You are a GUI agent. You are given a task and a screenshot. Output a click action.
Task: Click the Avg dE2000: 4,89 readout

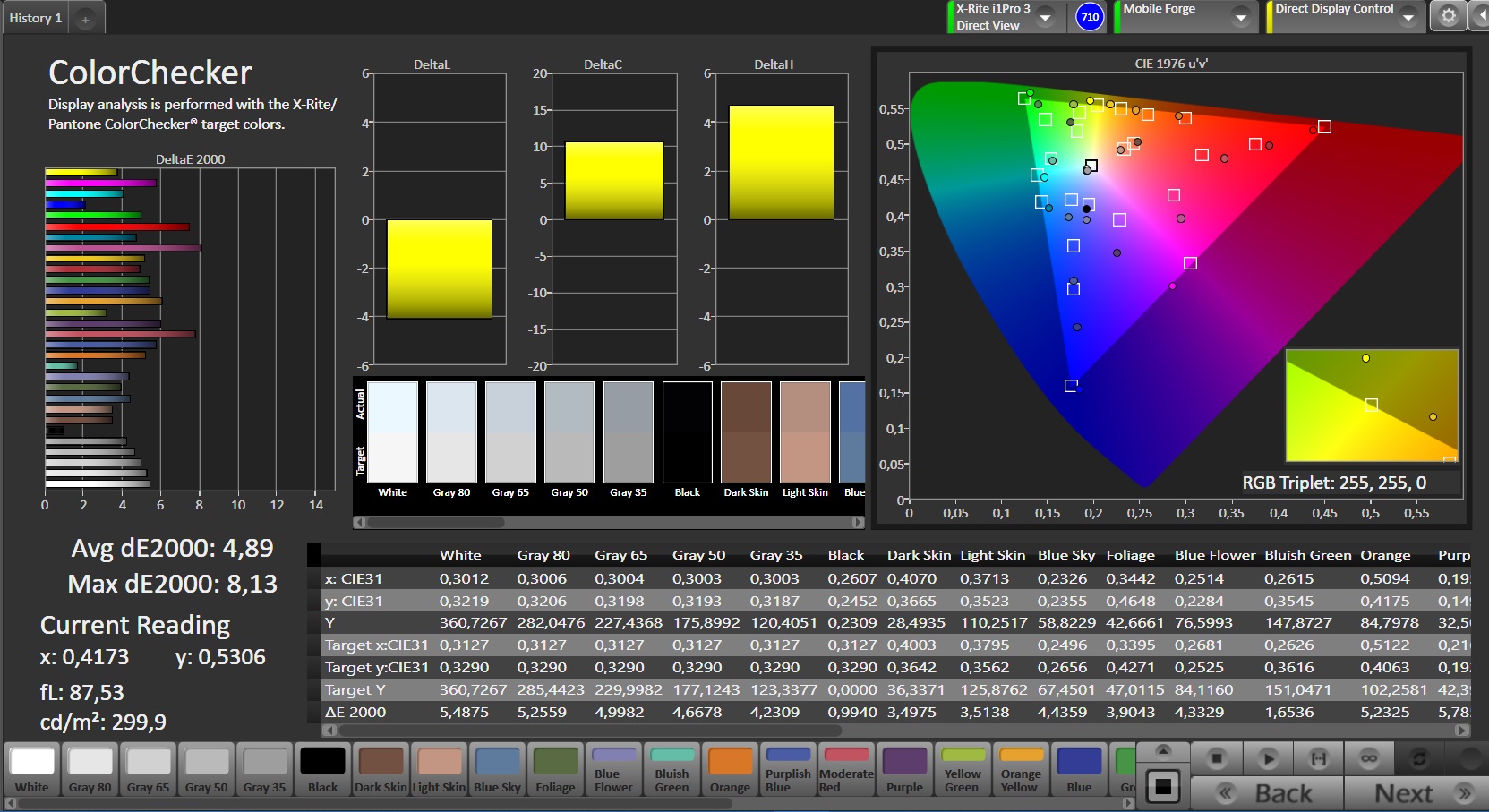172,548
